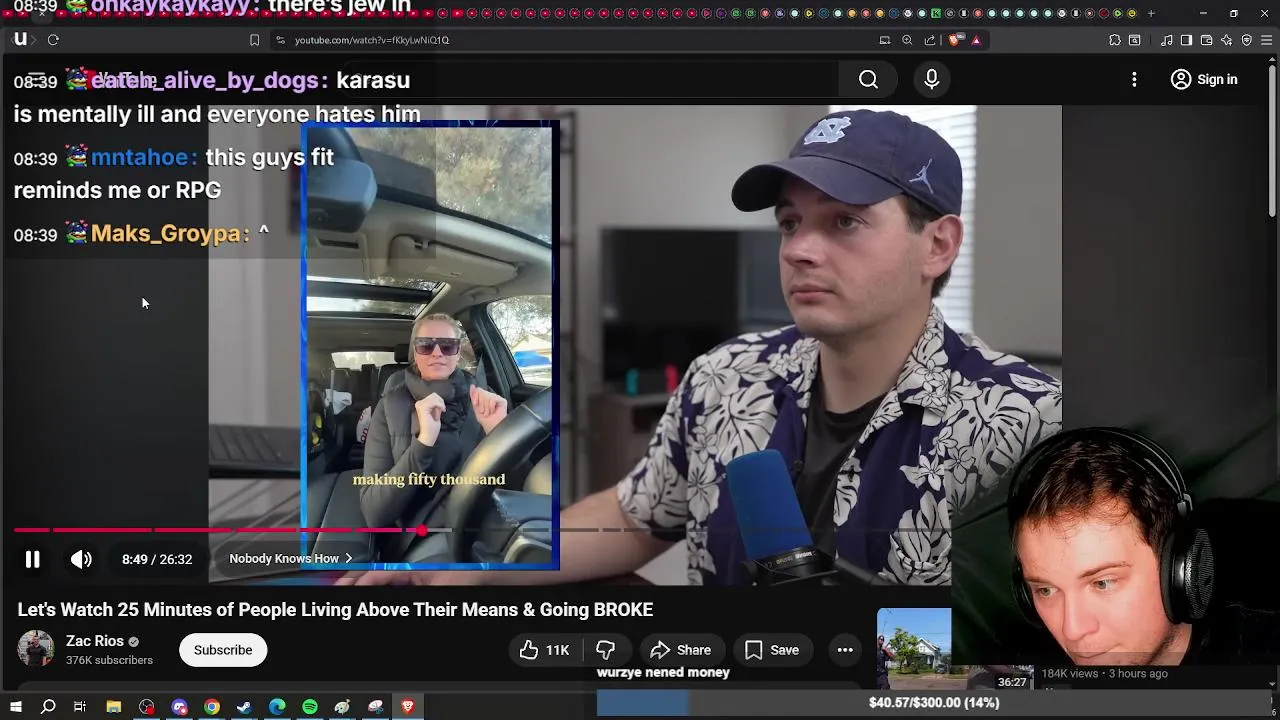This screenshot has width=1280, height=720.
Task: Open browser main hamburger menu
Action: tap(1267, 40)
